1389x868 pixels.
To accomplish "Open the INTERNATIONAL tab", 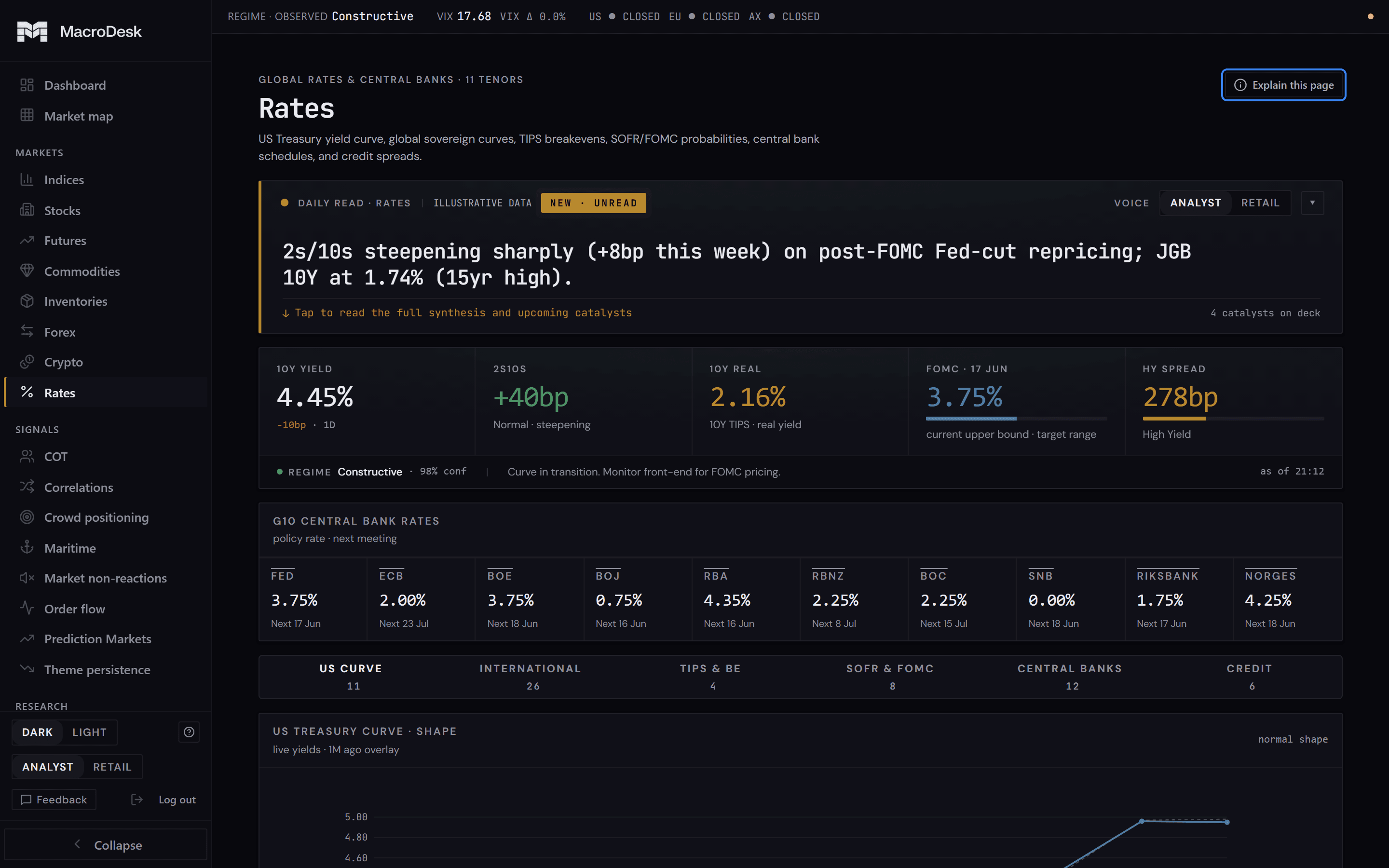I will point(531,677).
